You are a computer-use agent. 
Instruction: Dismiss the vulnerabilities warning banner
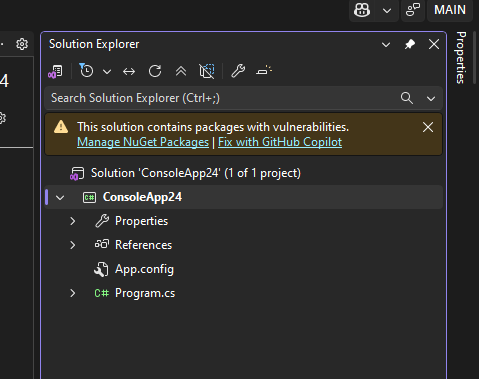428,127
